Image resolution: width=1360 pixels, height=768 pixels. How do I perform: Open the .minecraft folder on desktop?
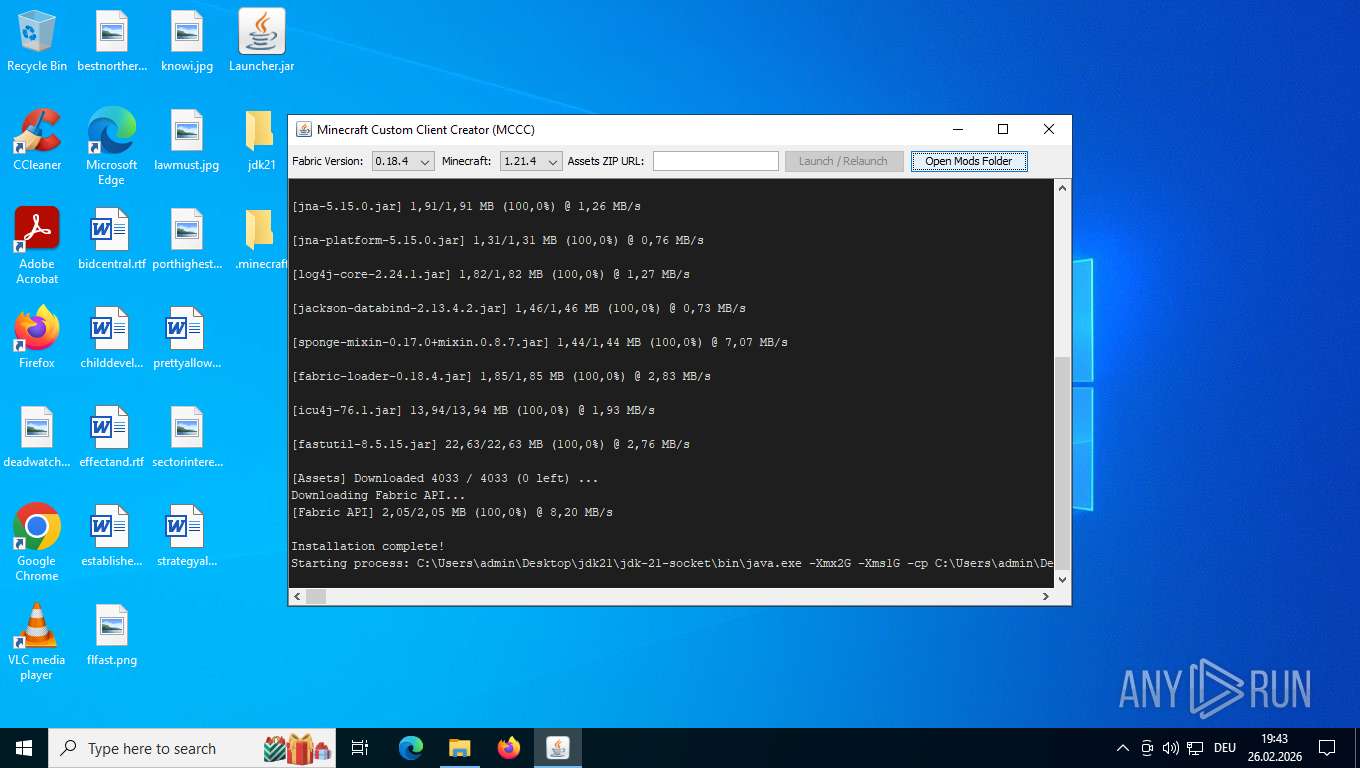261,239
